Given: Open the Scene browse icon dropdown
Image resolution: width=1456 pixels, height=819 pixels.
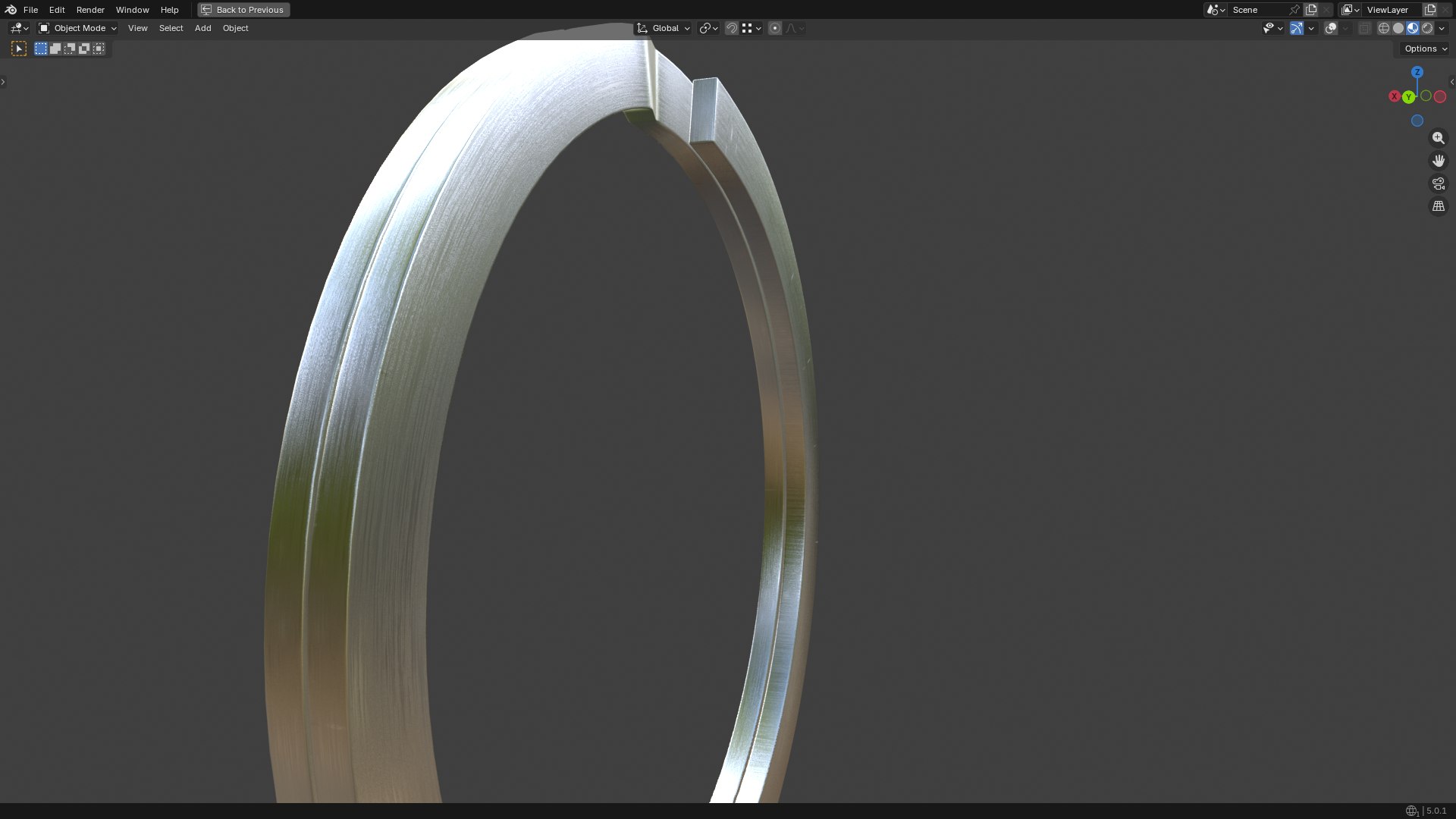Looking at the screenshot, I should point(1216,10).
